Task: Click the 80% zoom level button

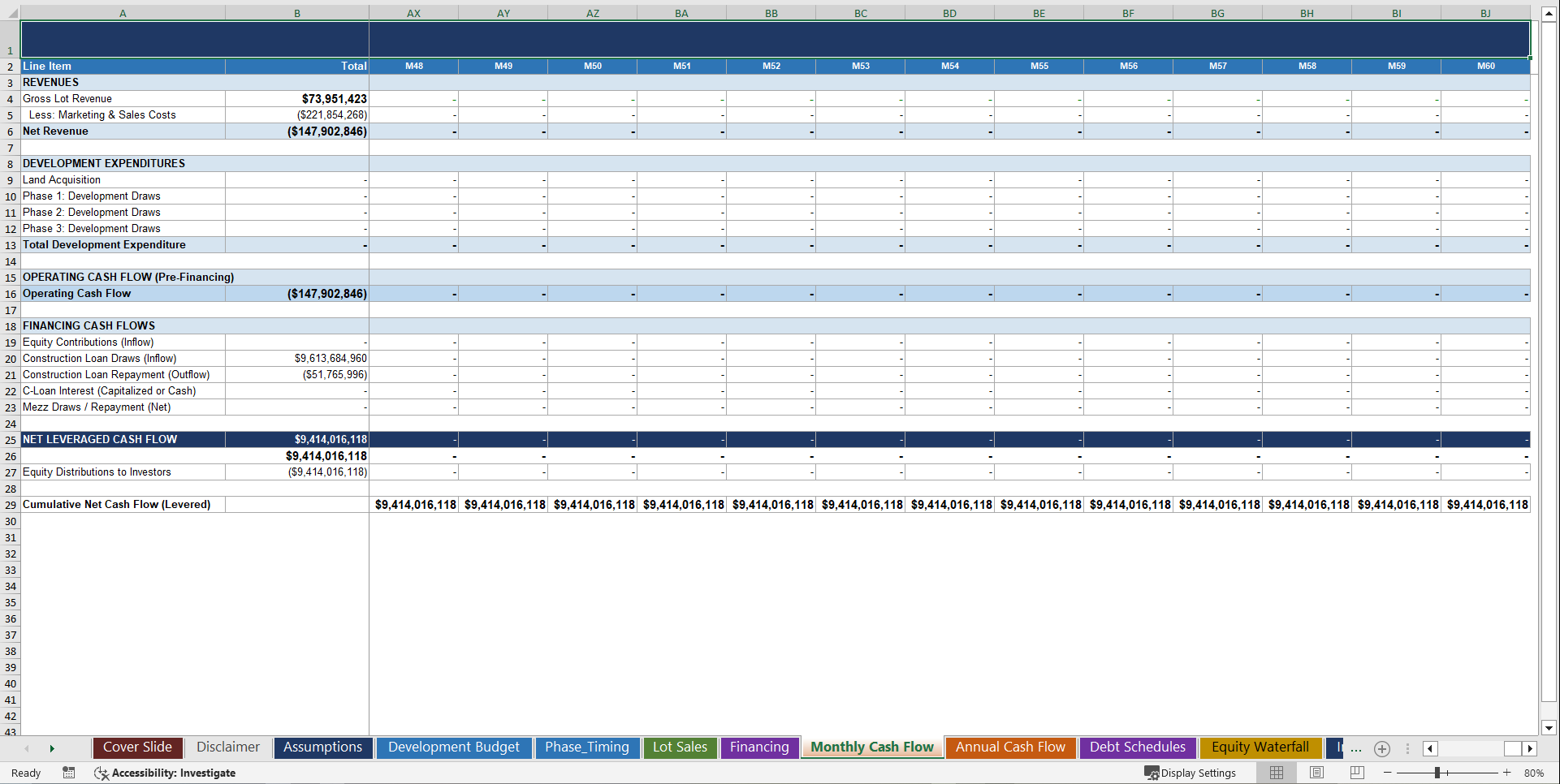Action: [x=1533, y=773]
